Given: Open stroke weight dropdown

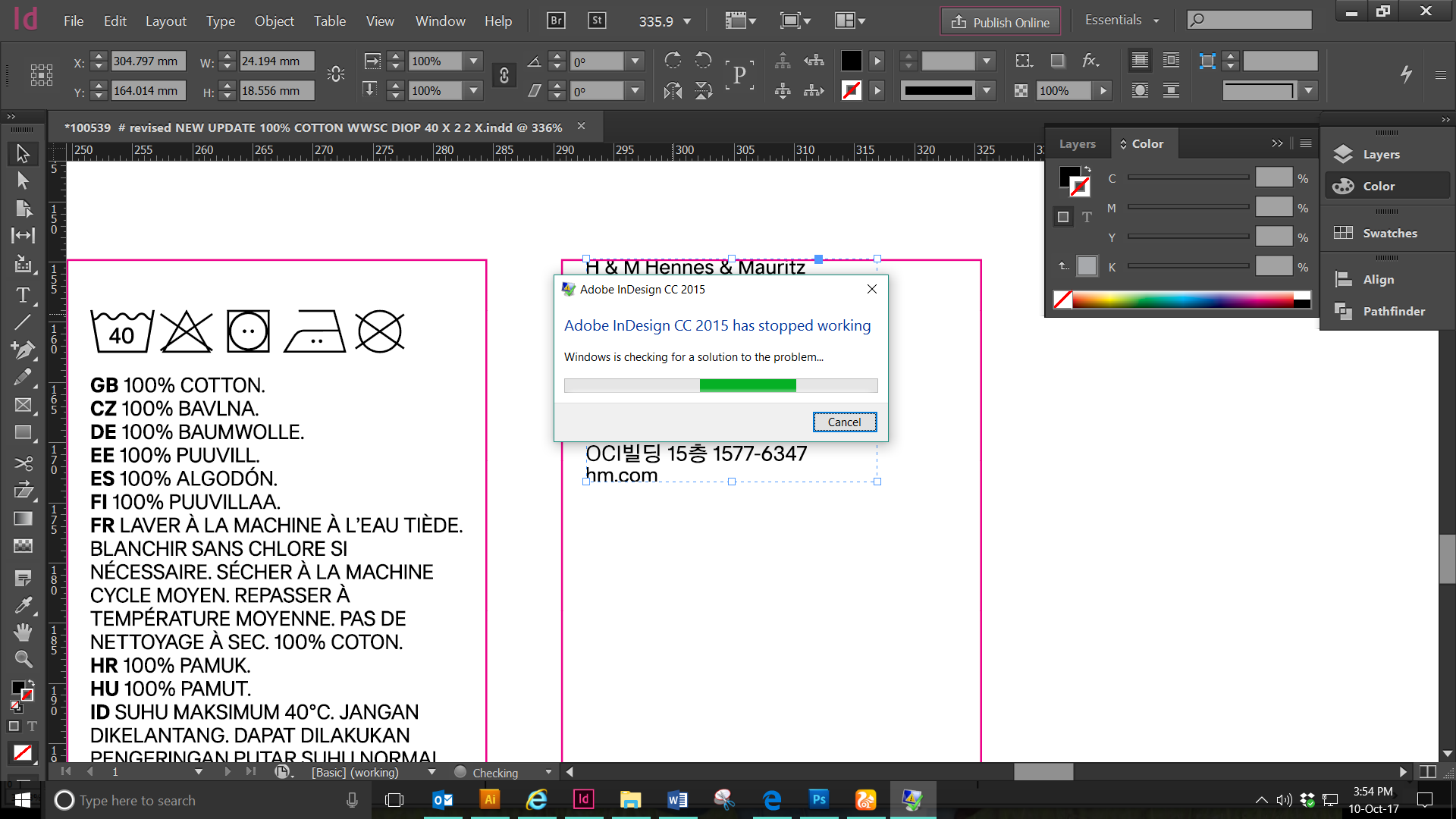Looking at the screenshot, I should pyautogui.click(x=987, y=61).
